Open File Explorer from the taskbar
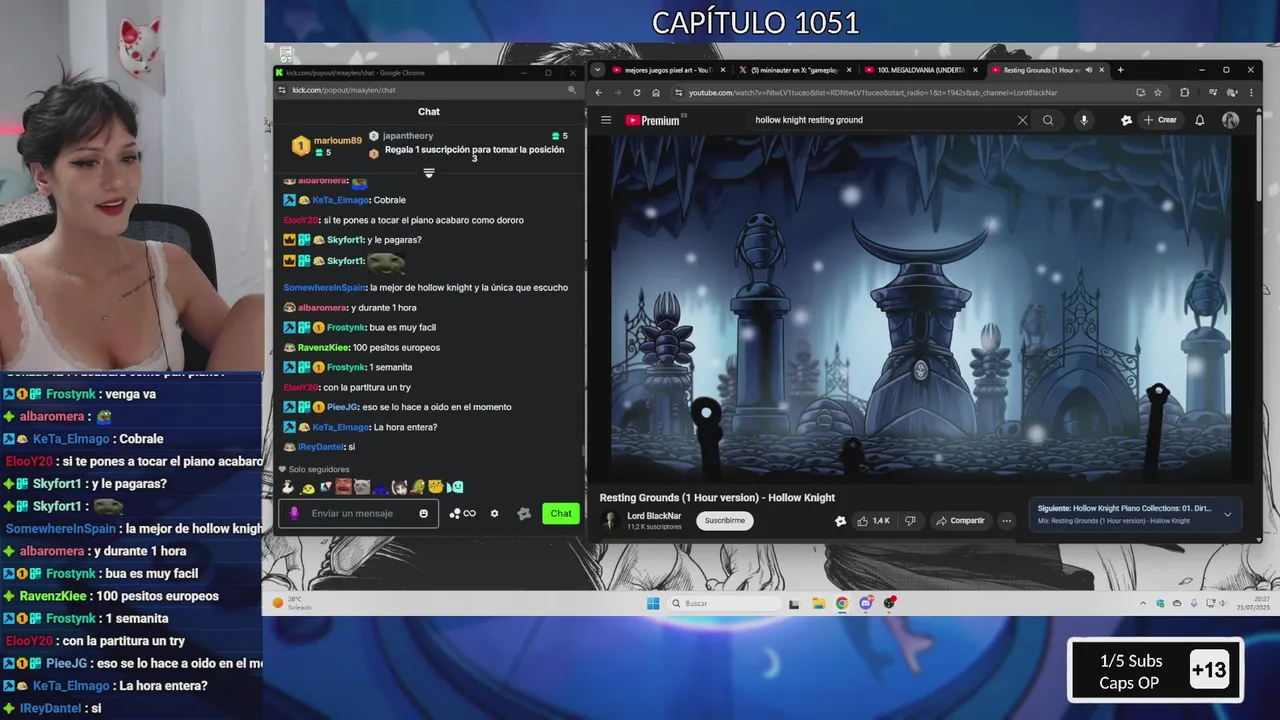Screen dimensions: 1280x720 (818, 603)
